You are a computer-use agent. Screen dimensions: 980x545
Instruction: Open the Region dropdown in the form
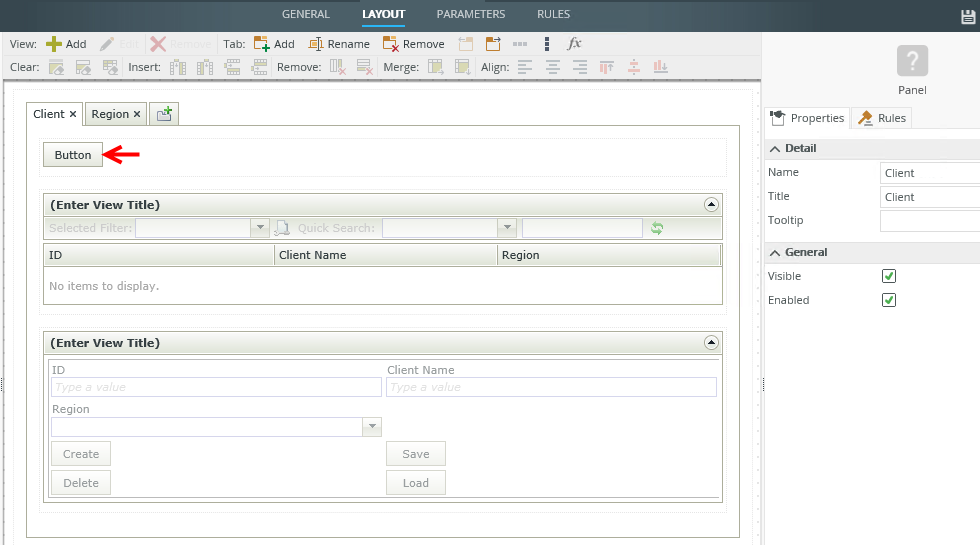(372, 427)
